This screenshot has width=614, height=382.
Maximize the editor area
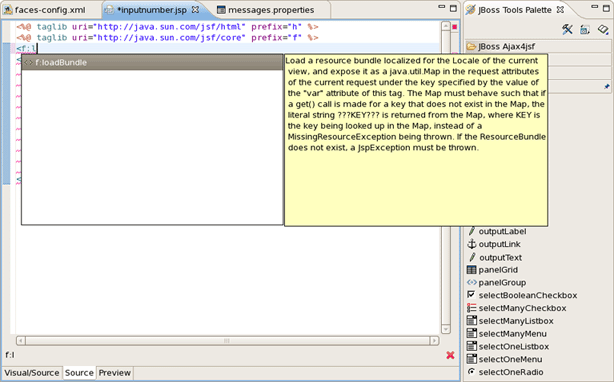coord(453,9)
